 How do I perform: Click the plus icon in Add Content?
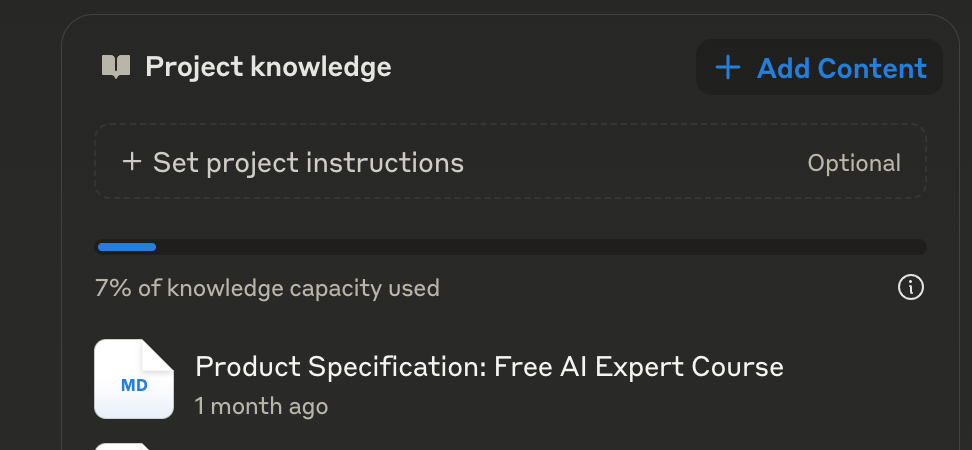coord(728,68)
